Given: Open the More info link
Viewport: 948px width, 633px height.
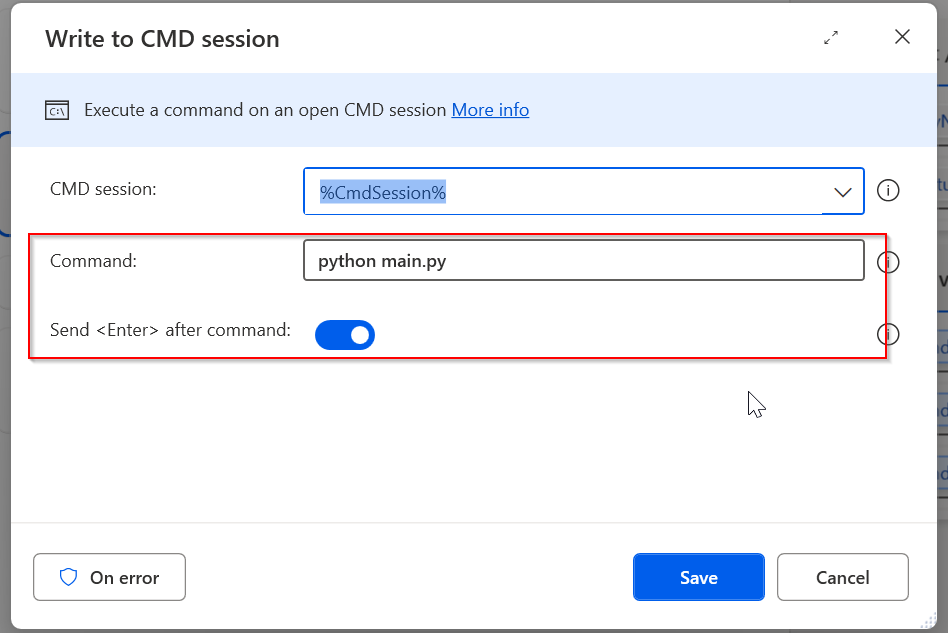Looking at the screenshot, I should pyautogui.click(x=490, y=110).
